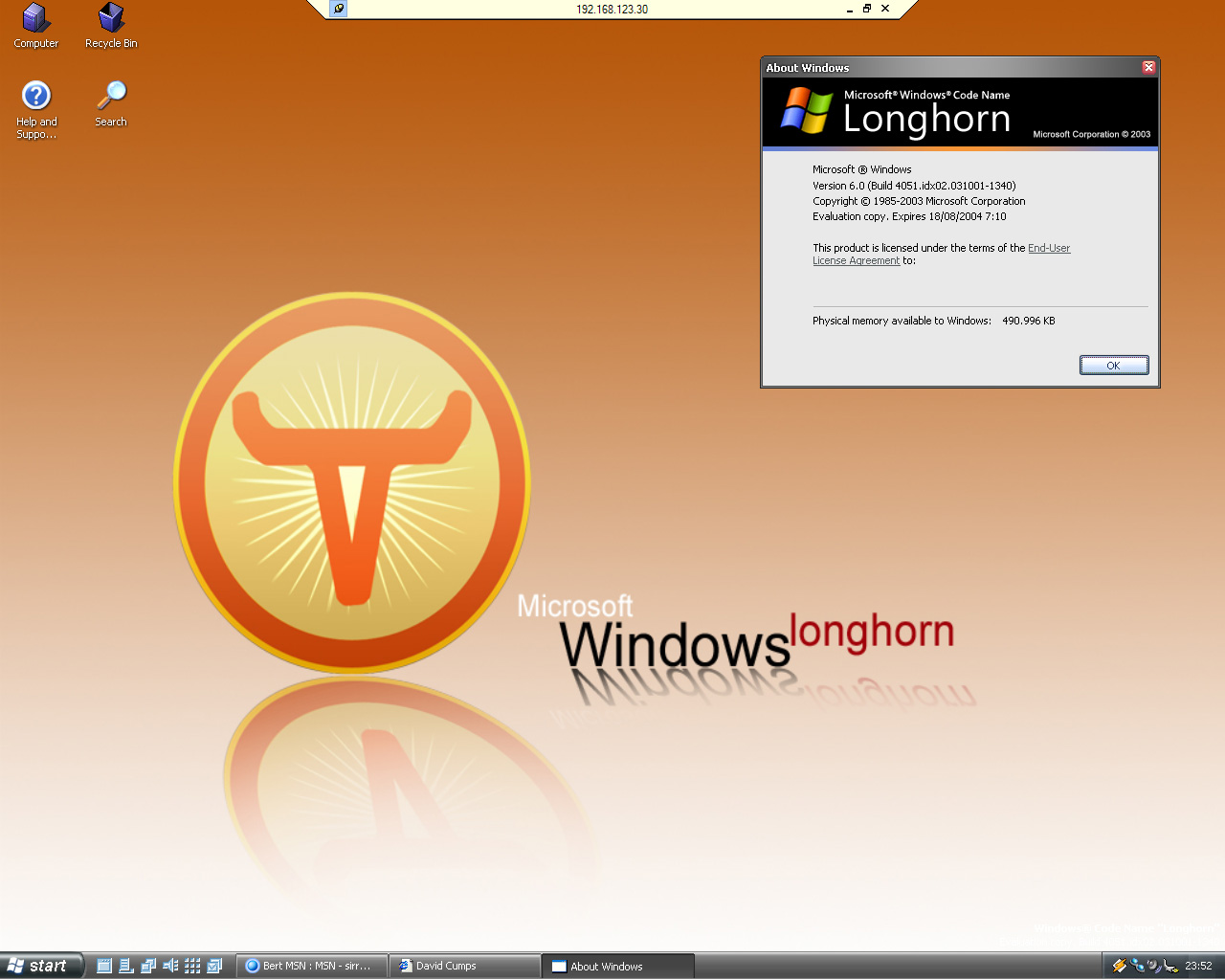Screen dimensions: 1225x980
Task: Toggle the remote desktop connection bar pin
Action: [x=338, y=9]
